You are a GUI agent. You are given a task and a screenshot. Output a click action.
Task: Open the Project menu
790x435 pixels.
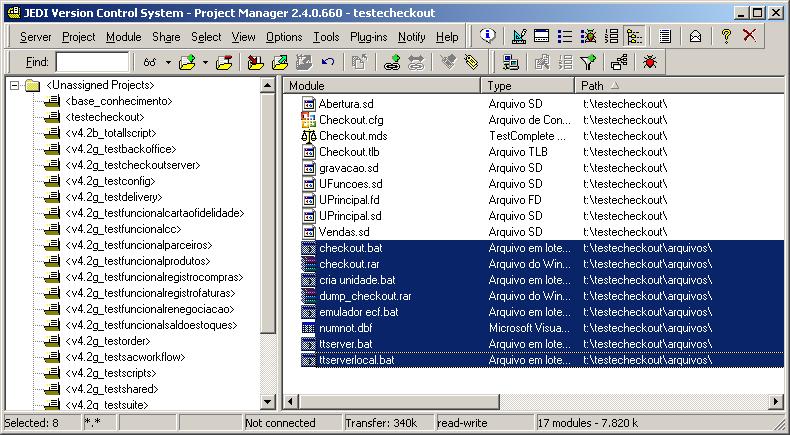tap(79, 37)
